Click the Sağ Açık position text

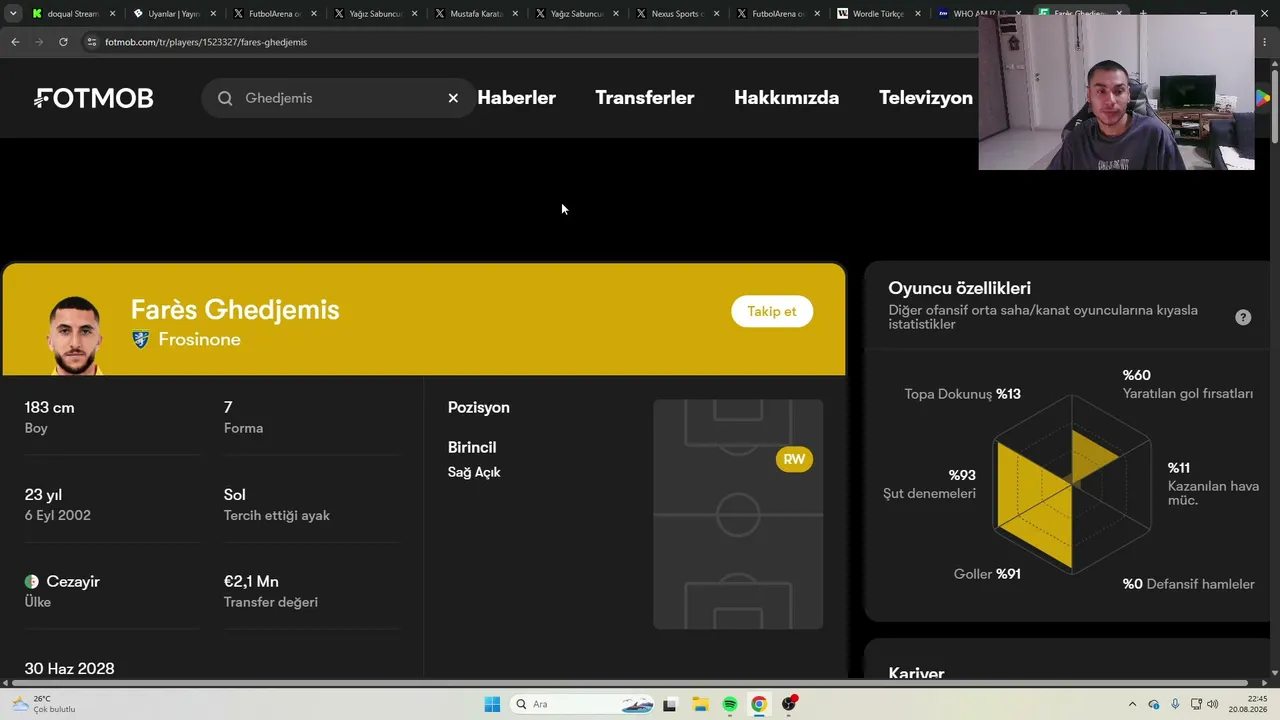[474, 472]
